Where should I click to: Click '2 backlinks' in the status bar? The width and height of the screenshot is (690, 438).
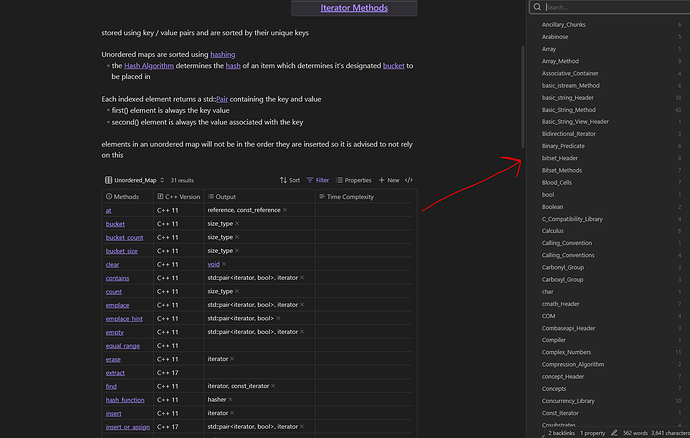click(x=562, y=433)
